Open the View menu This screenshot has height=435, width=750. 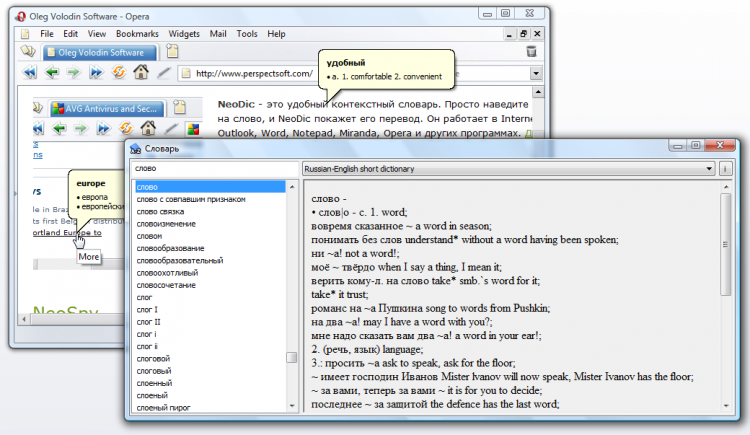click(x=97, y=34)
